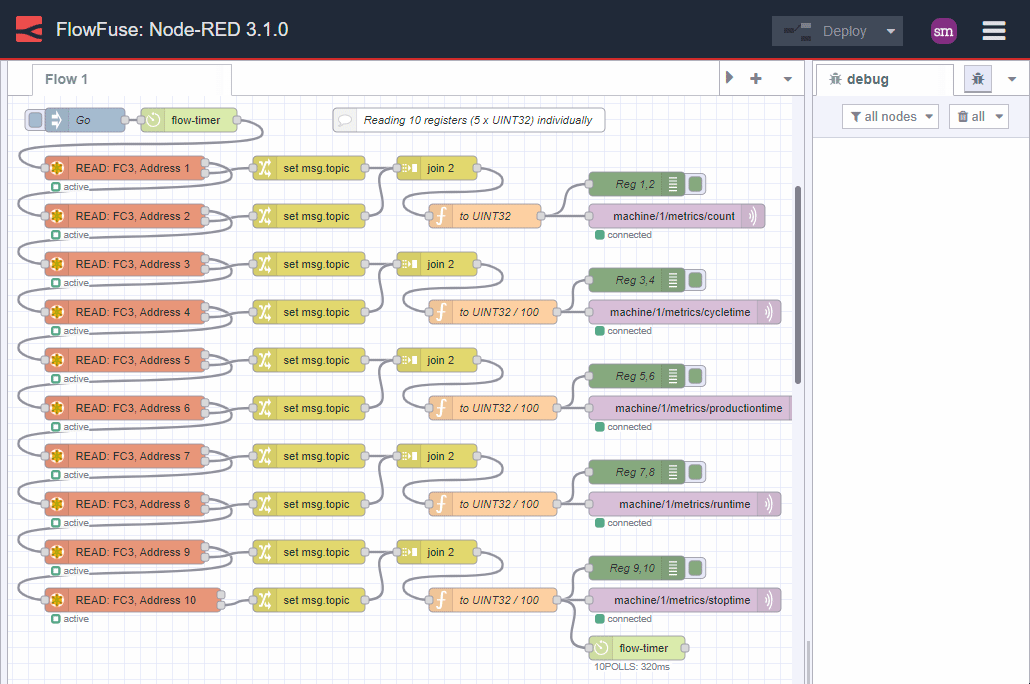
Task: Open the main hamburger menu
Action: tap(993, 30)
